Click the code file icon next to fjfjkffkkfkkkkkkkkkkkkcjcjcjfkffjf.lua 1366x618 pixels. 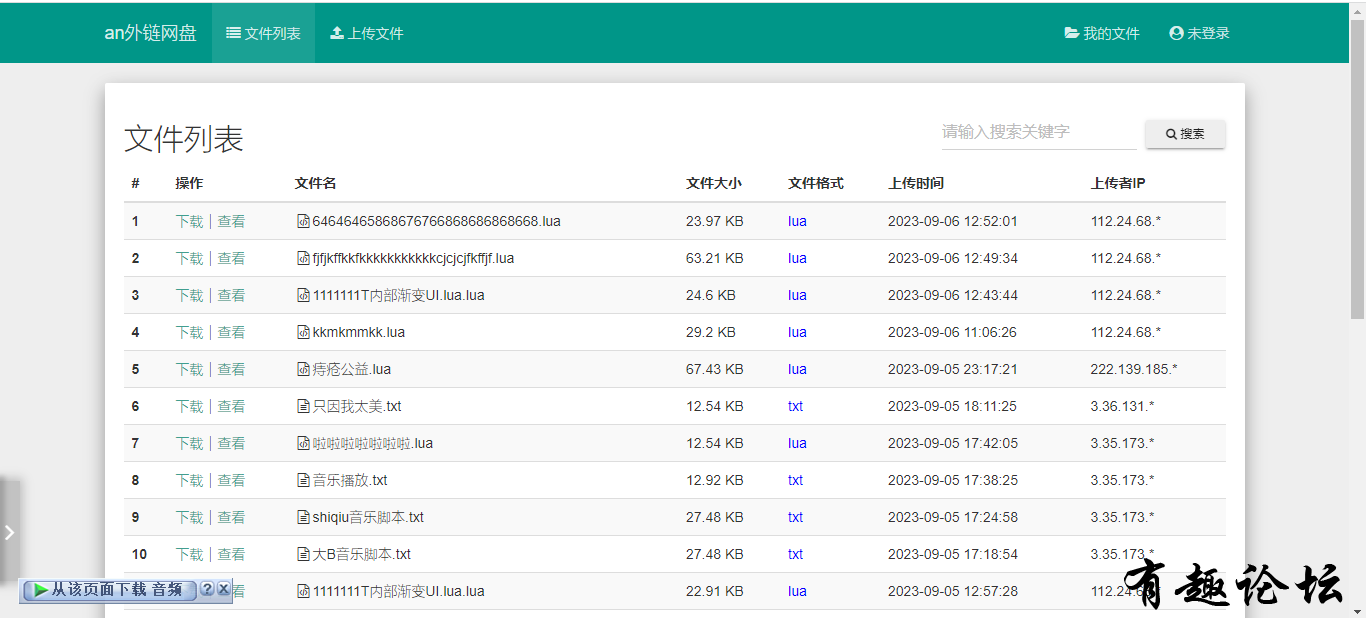[x=303, y=258]
